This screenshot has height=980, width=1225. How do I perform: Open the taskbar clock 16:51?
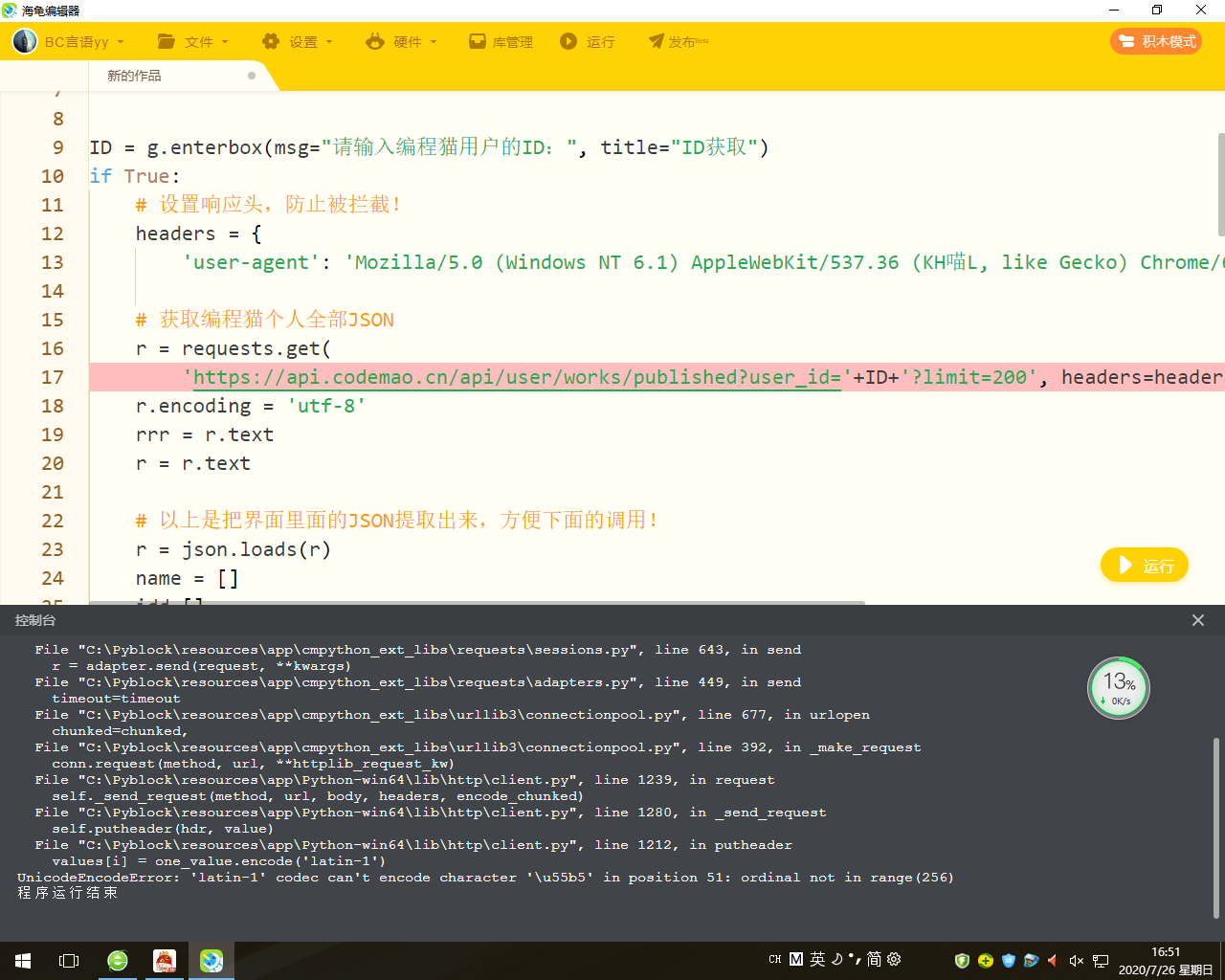click(x=1166, y=961)
